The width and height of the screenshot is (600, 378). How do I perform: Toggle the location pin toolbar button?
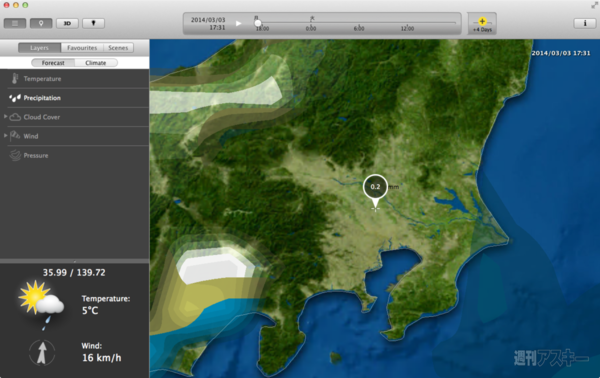click(41, 23)
